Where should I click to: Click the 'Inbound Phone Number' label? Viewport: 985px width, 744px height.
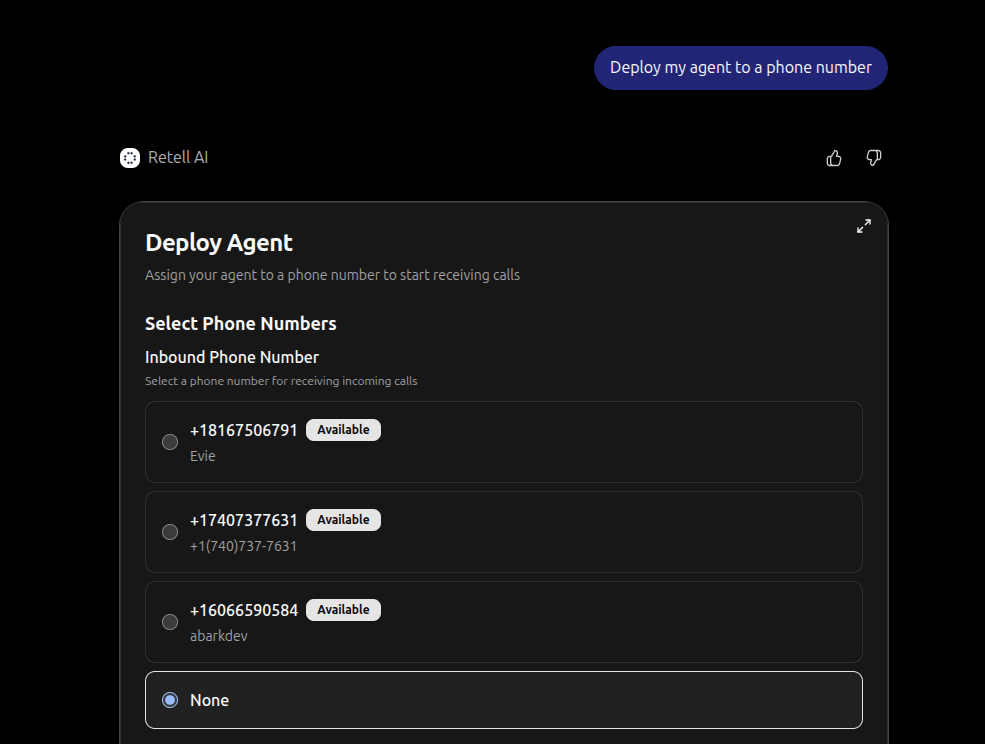point(232,358)
